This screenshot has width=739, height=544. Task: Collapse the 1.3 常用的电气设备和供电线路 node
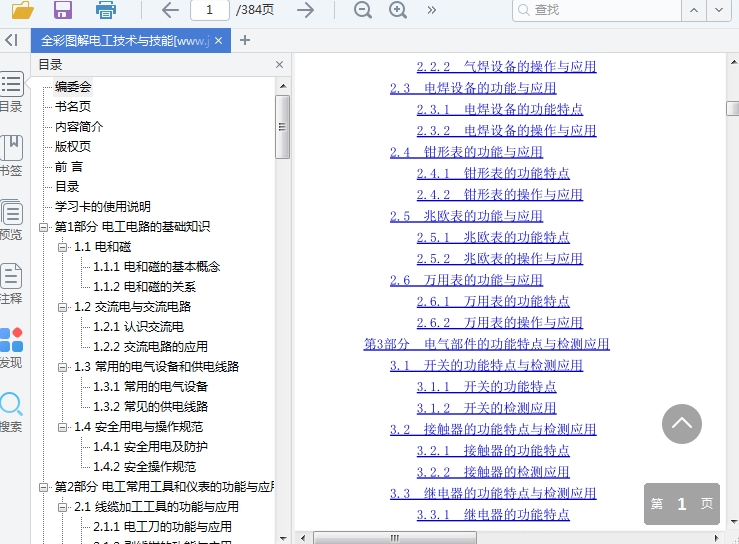click(62, 367)
